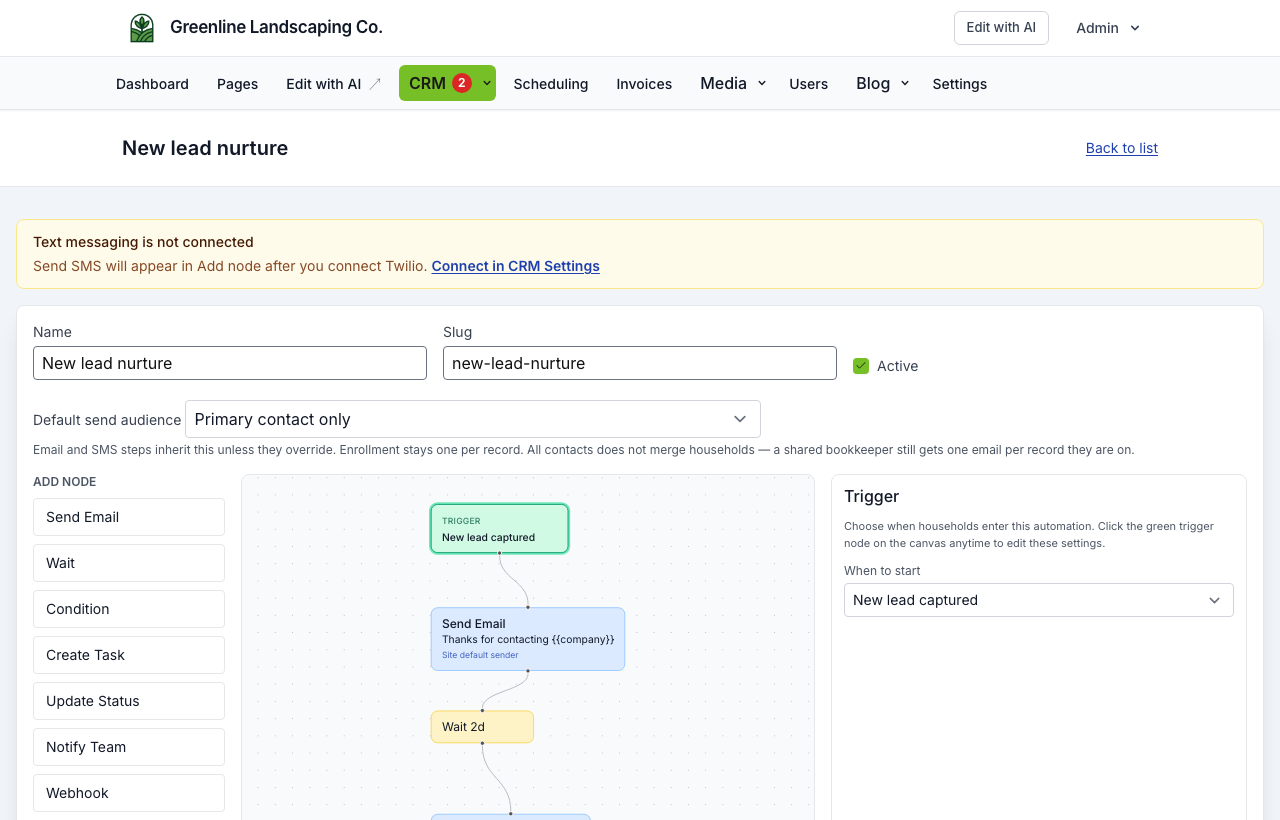Click the 'Text messaging is not connected' heading
This screenshot has width=1280, height=820.
coord(143,242)
